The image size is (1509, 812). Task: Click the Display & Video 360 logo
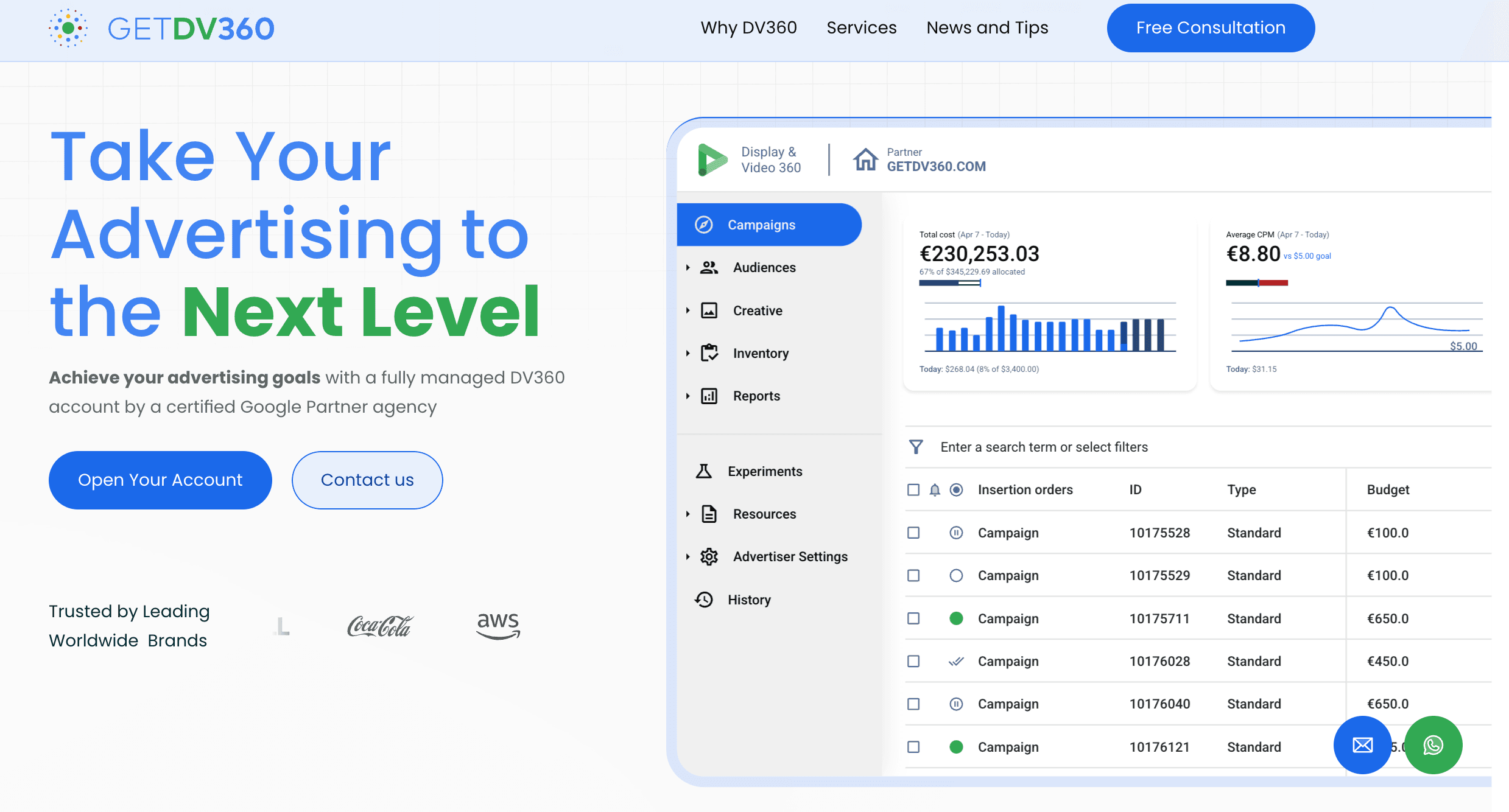coord(712,159)
